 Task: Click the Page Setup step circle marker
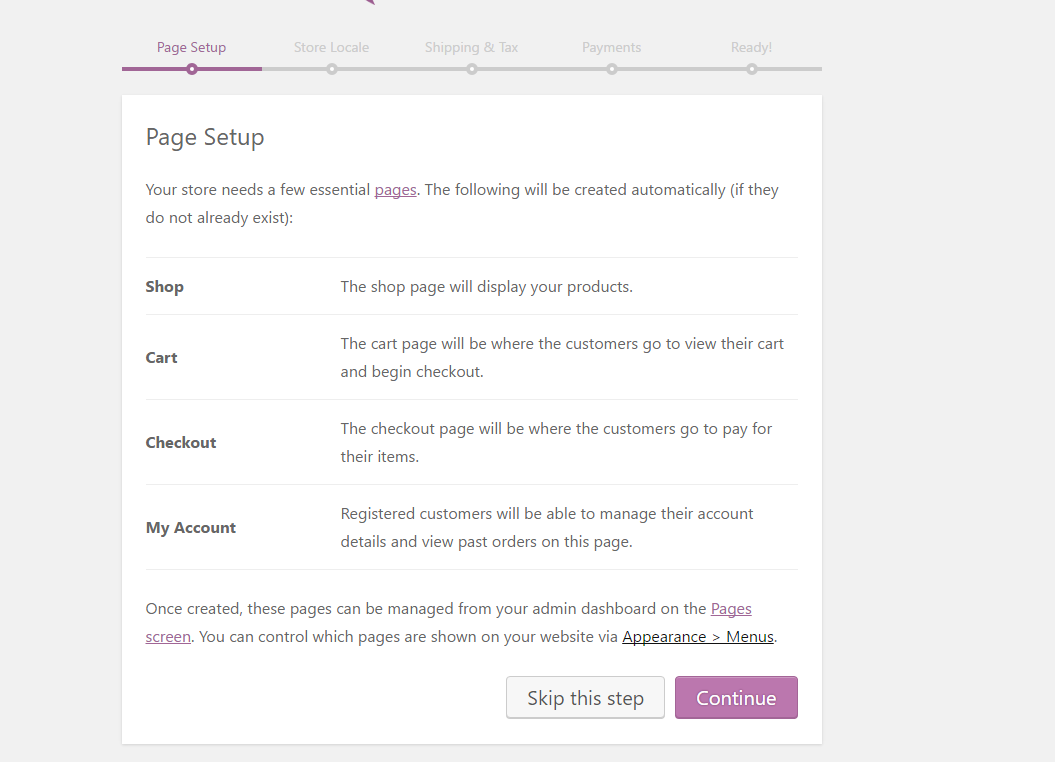point(192,69)
